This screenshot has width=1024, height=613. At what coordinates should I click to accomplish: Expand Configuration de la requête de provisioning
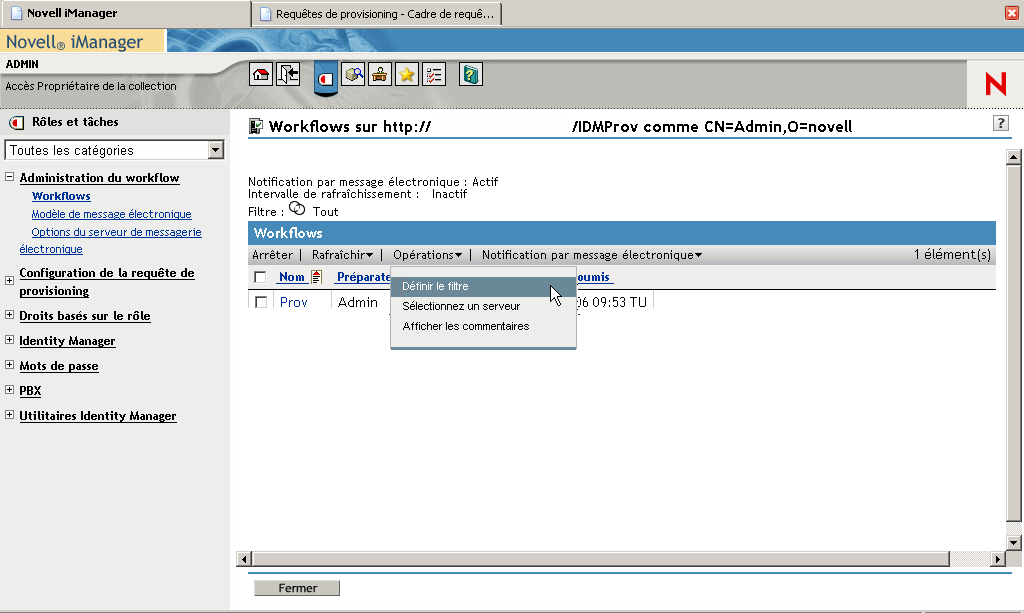(10, 281)
